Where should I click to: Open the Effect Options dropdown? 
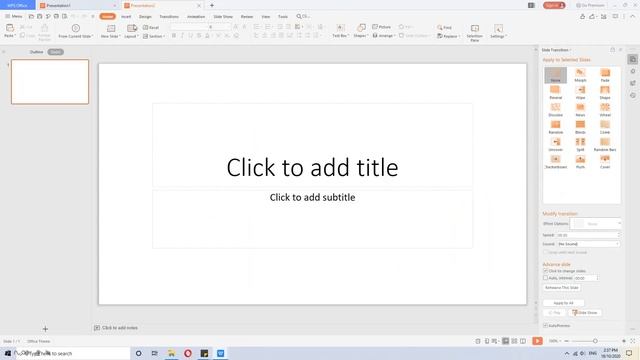point(596,224)
